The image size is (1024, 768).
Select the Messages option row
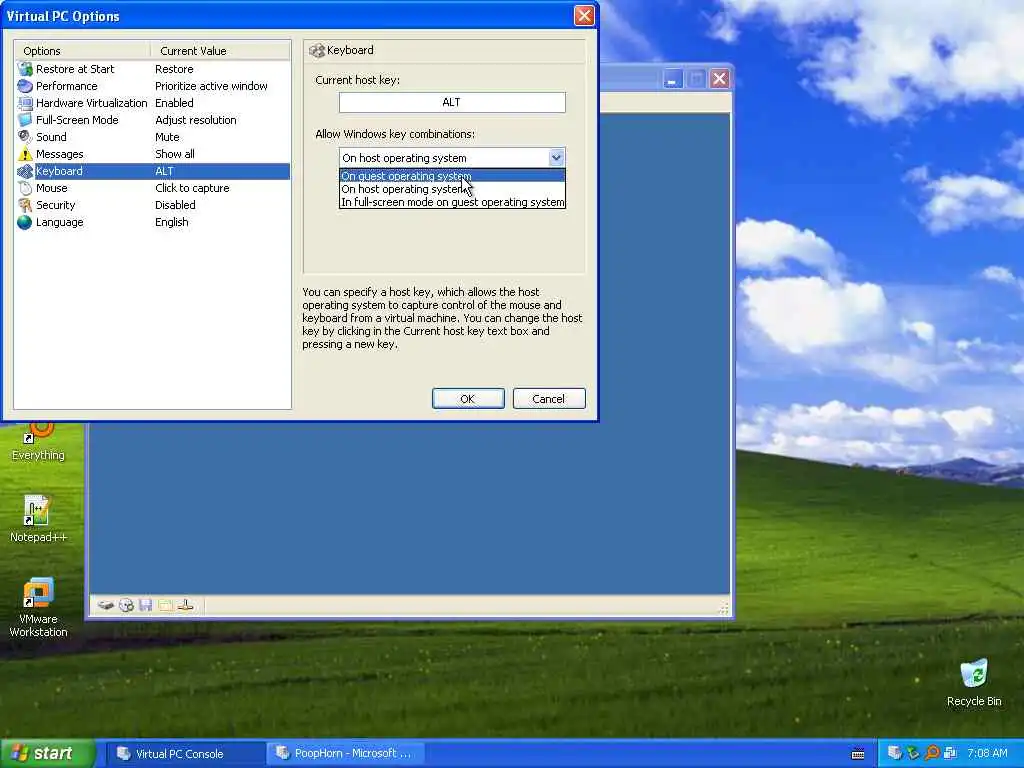(153, 154)
